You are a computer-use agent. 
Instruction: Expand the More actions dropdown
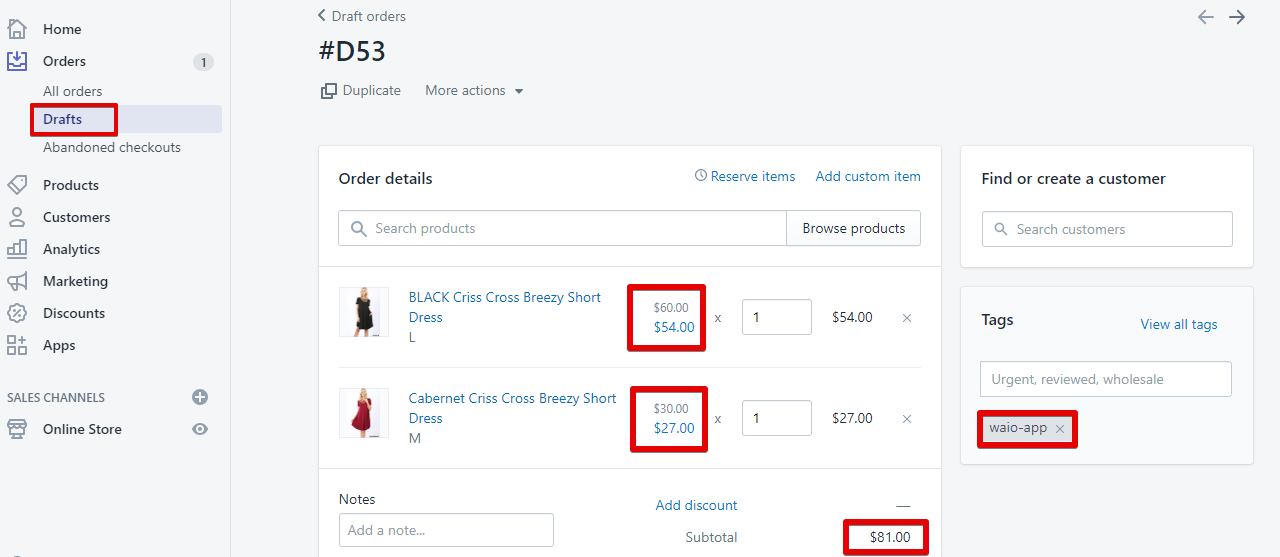[474, 90]
